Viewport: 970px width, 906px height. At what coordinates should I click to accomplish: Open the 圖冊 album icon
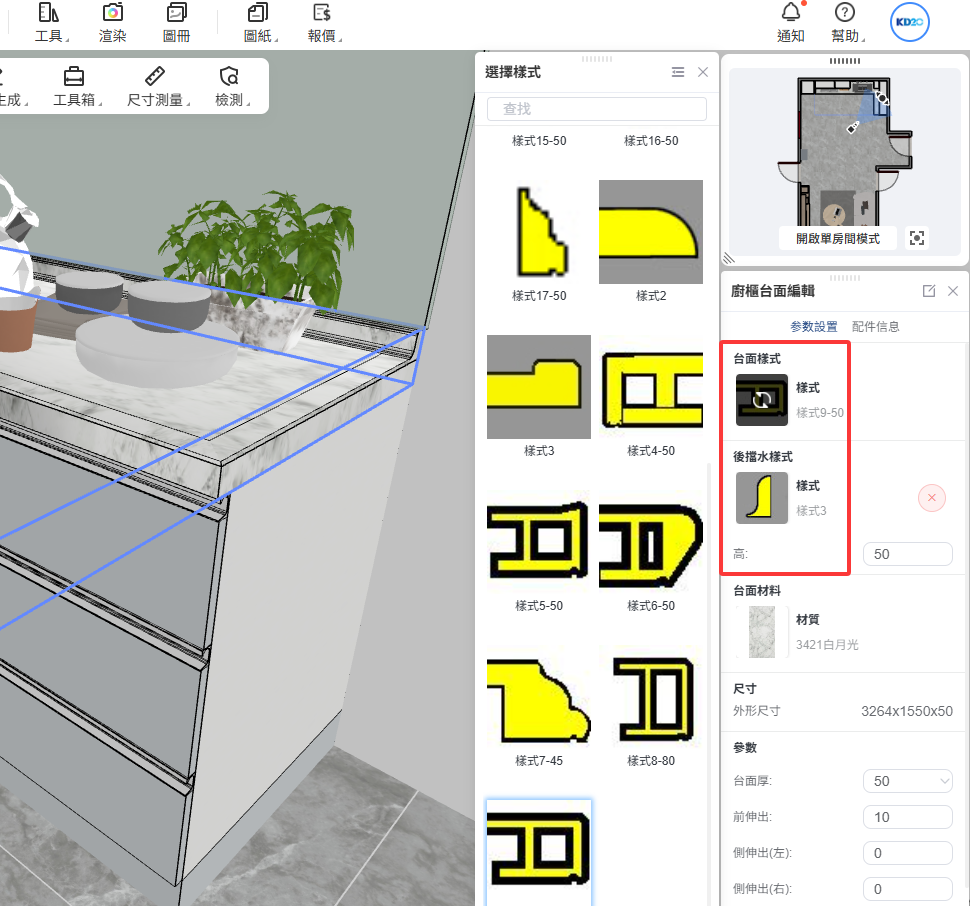click(177, 14)
